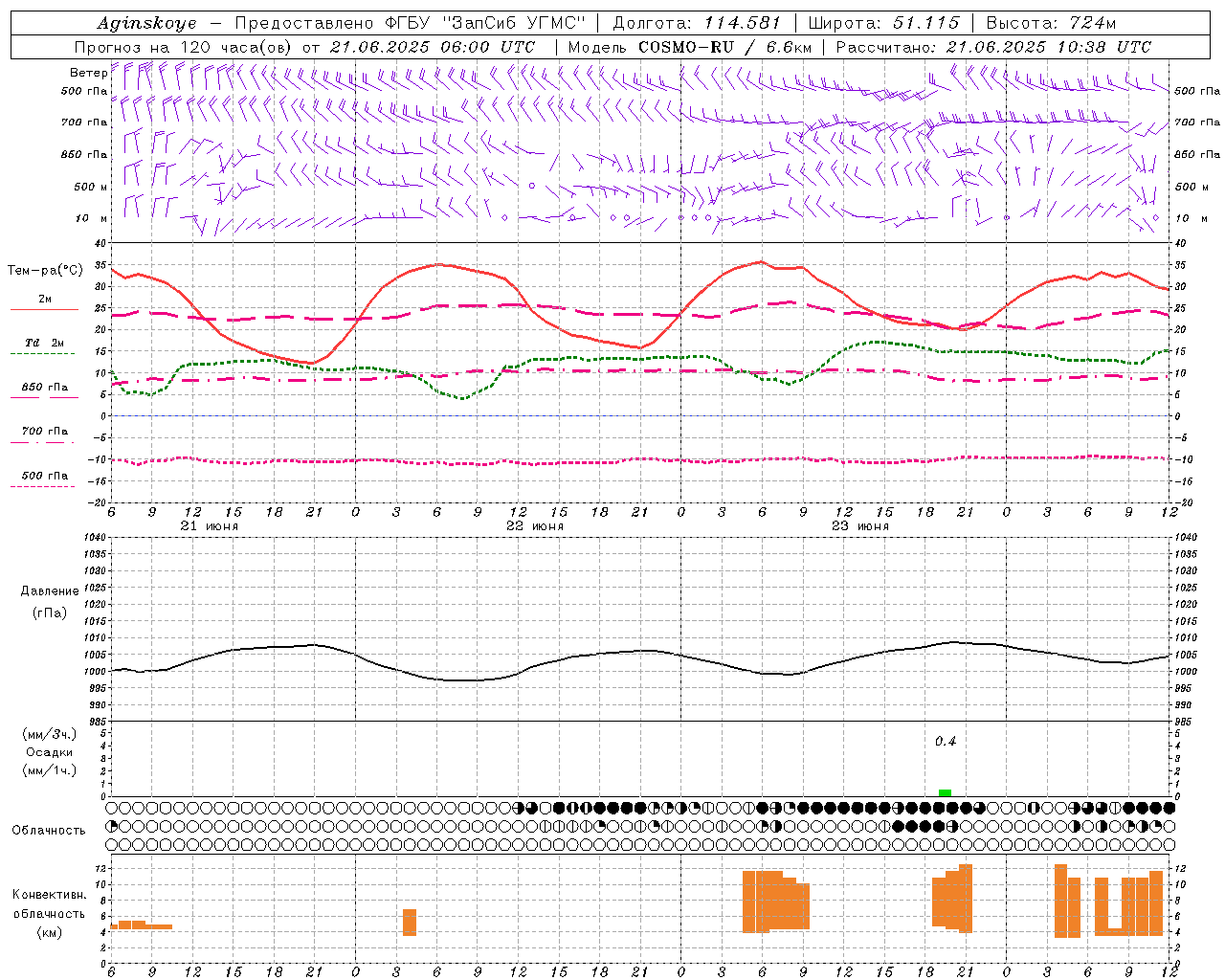Click the "500 м" wind level label on left
1225x980 pixels.
91,187
